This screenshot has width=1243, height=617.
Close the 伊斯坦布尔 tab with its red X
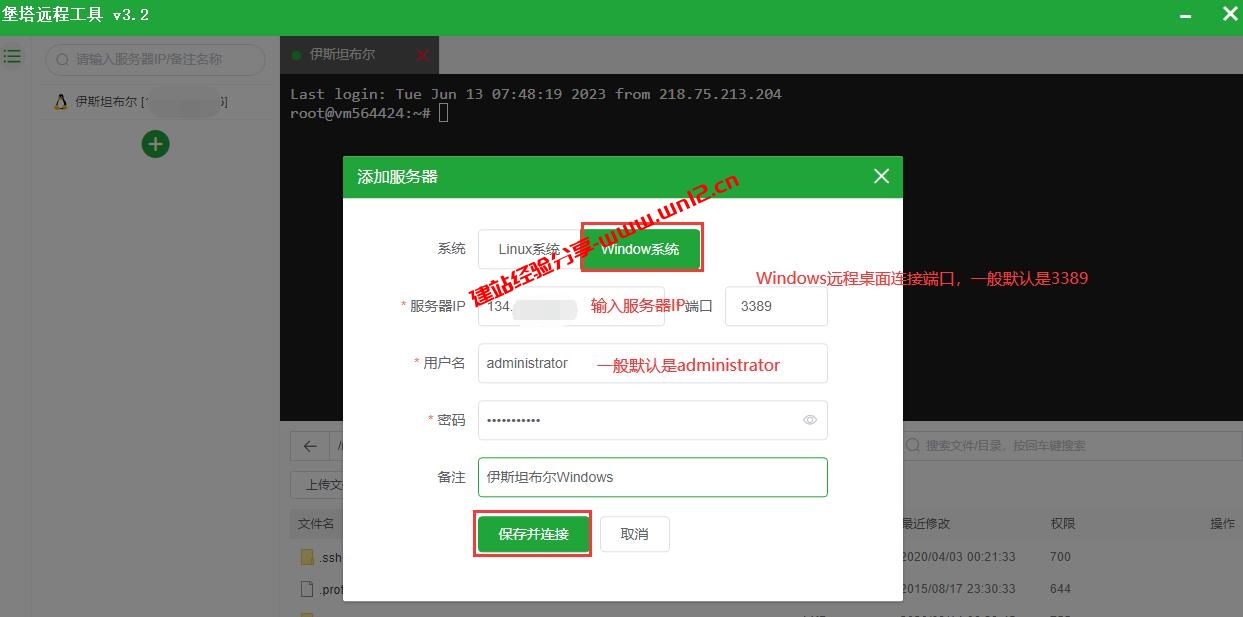pyautogui.click(x=421, y=55)
